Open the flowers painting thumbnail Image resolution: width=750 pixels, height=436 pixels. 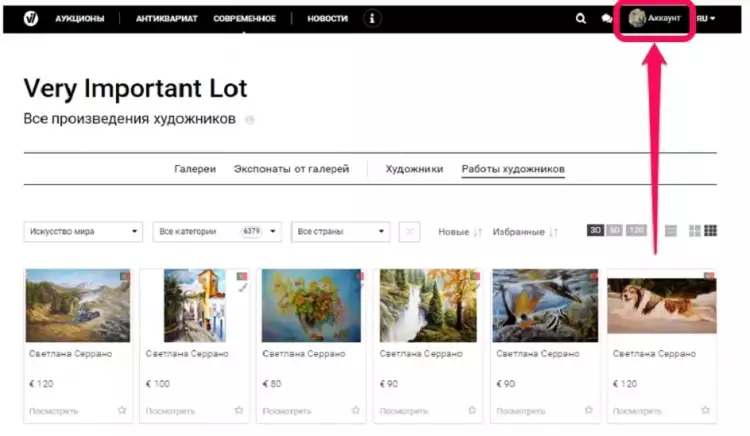pos(311,305)
